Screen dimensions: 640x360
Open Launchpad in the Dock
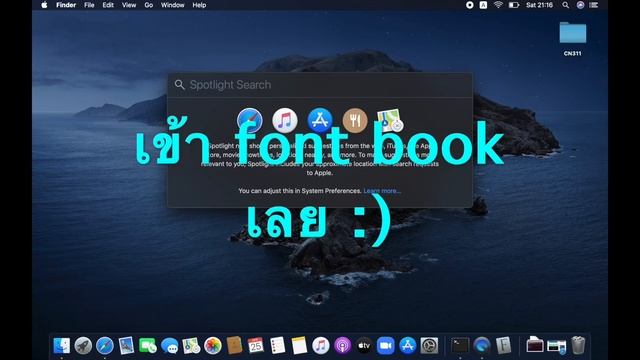[83, 346]
